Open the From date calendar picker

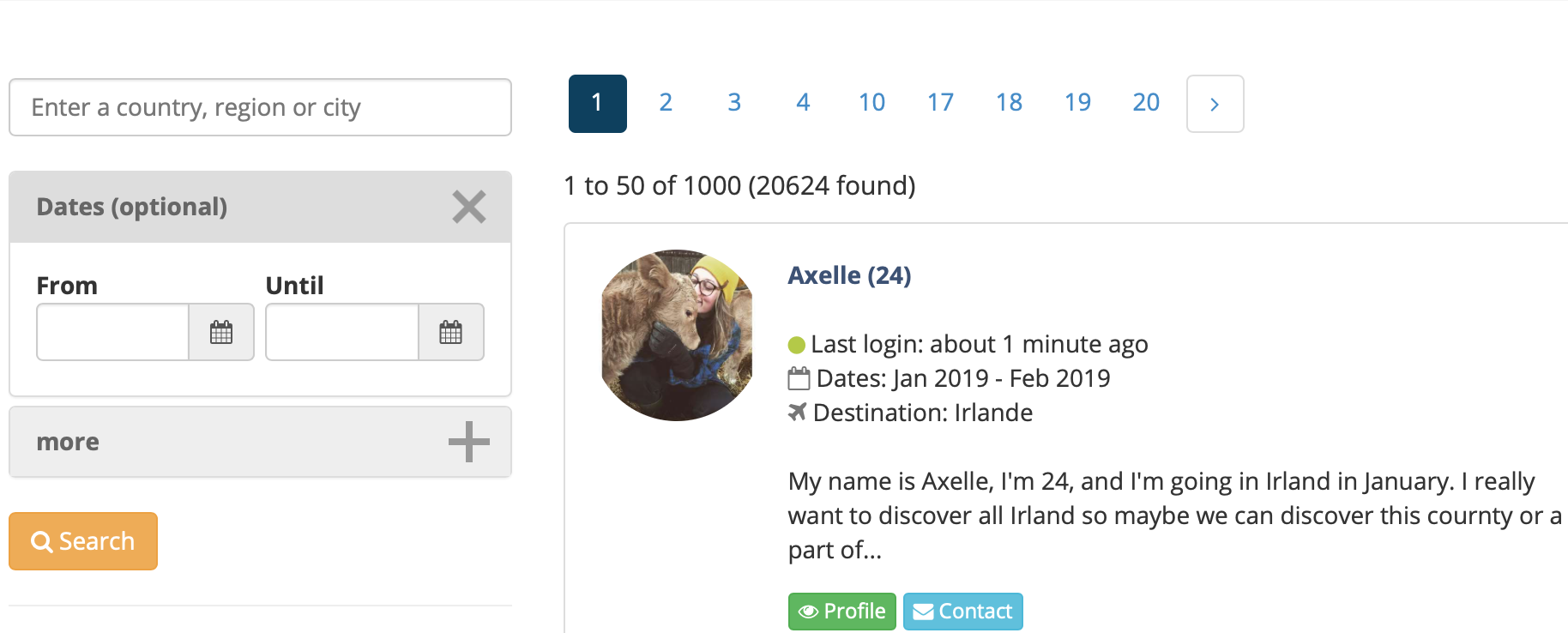221,332
